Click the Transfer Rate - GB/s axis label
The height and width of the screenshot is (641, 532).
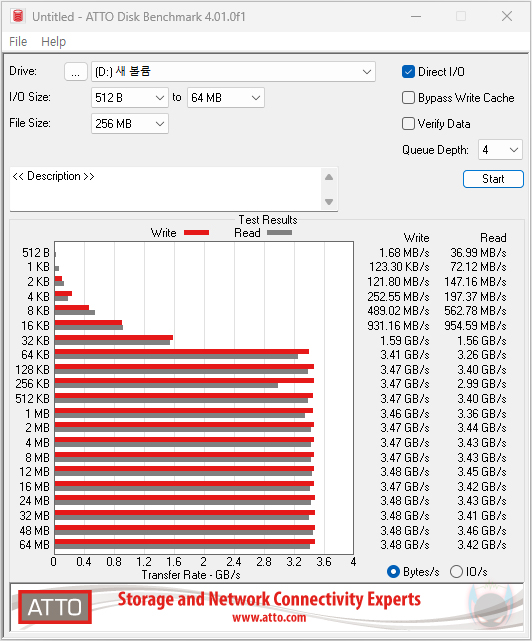tap(191, 575)
